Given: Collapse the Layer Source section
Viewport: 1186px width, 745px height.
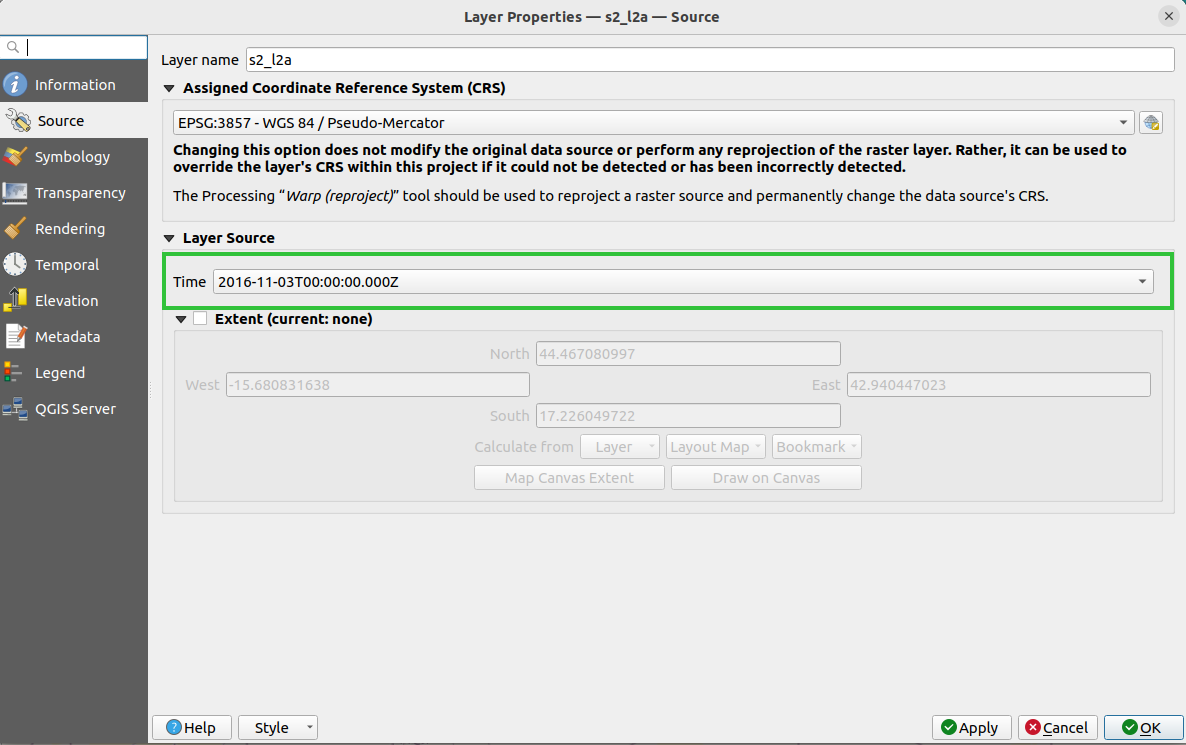Looking at the screenshot, I should [x=170, y=238].
